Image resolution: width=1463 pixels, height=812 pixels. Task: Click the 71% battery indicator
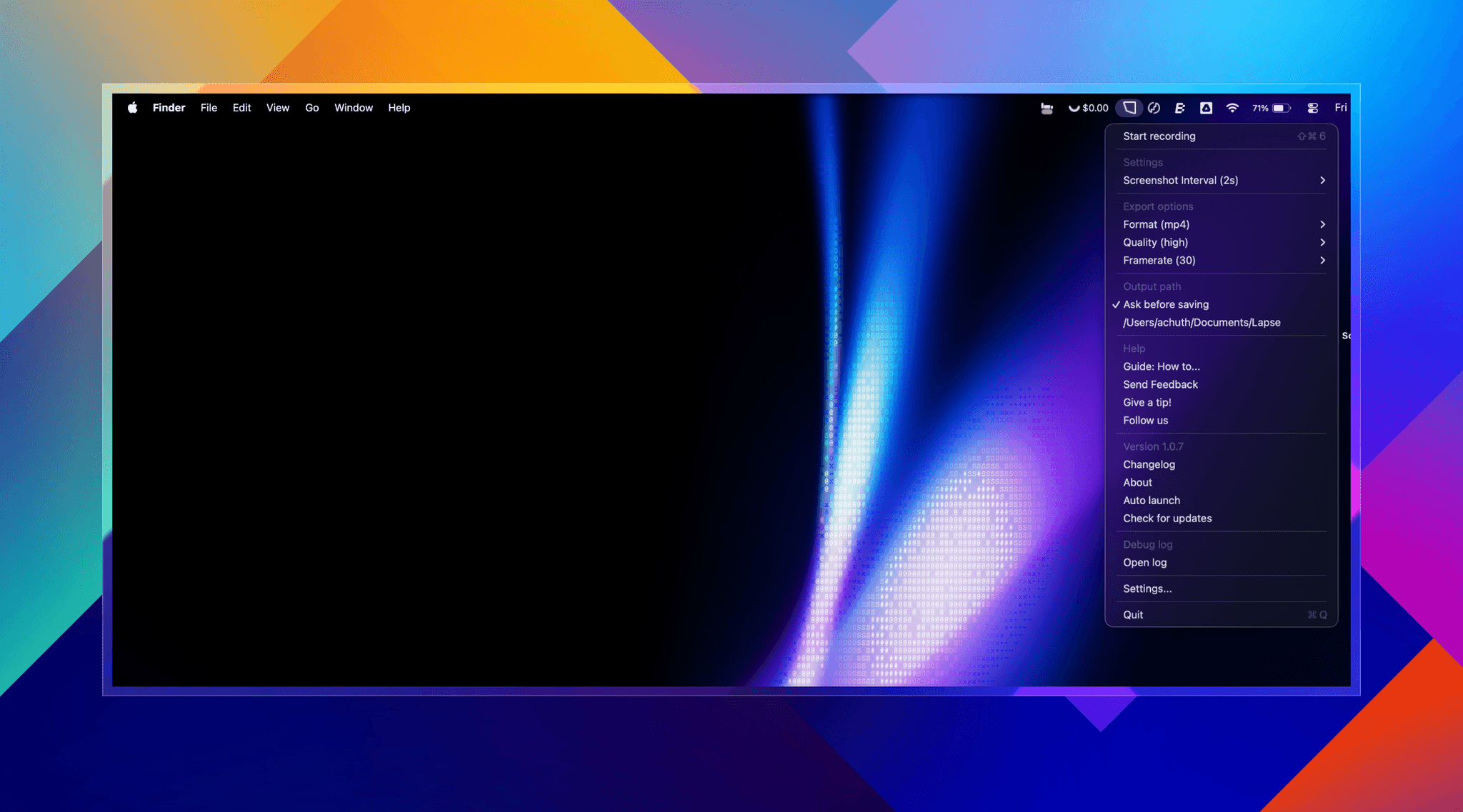click(x=1272, y=108)
